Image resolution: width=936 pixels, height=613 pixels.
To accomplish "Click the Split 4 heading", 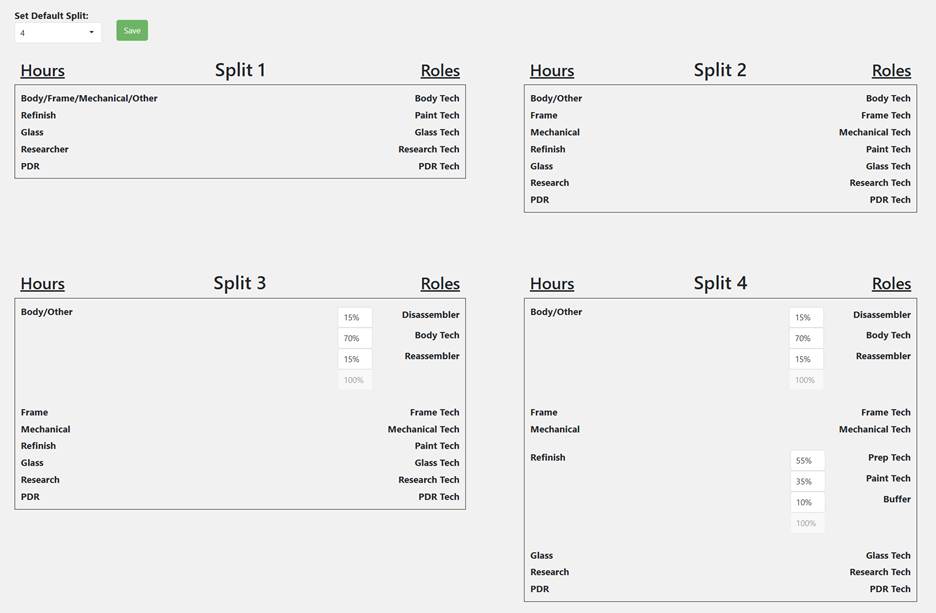I will (720, 283).
